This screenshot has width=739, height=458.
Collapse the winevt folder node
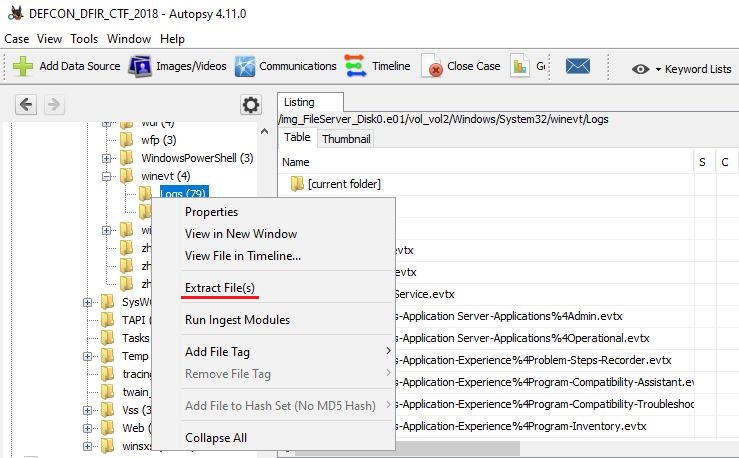tap(107, 176)
